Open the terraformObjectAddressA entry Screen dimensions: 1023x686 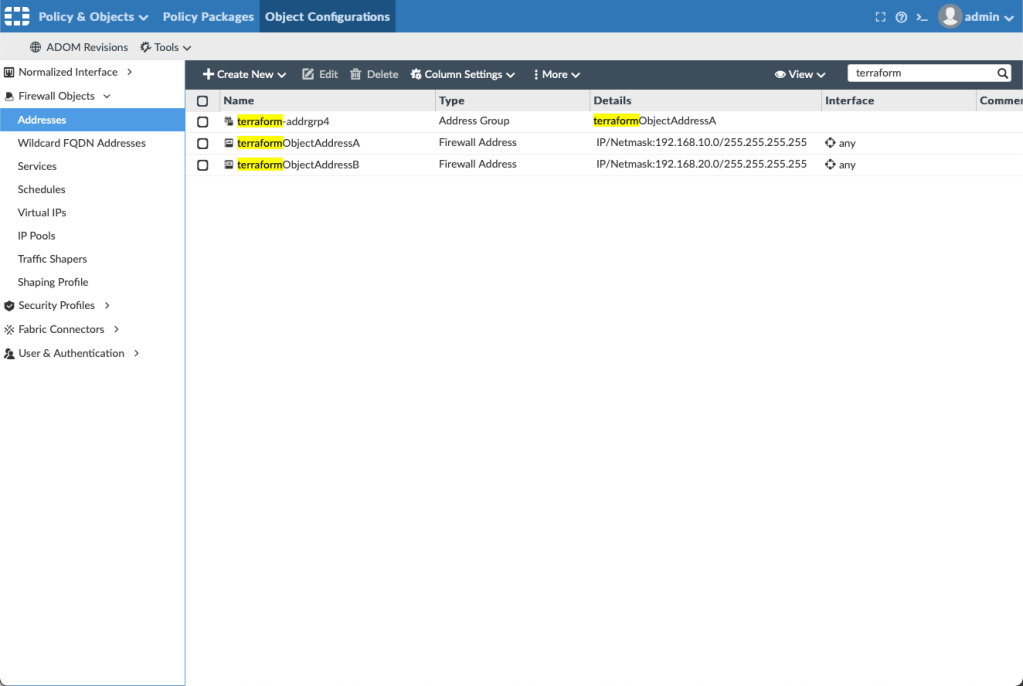coord(298,143)
